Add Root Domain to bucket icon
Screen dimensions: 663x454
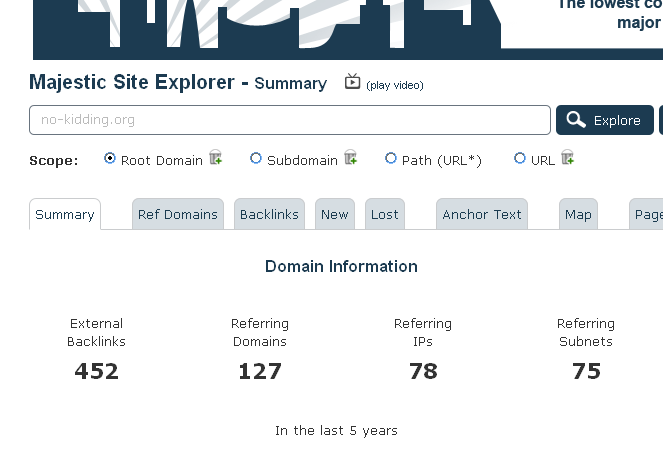coord(216,157)
